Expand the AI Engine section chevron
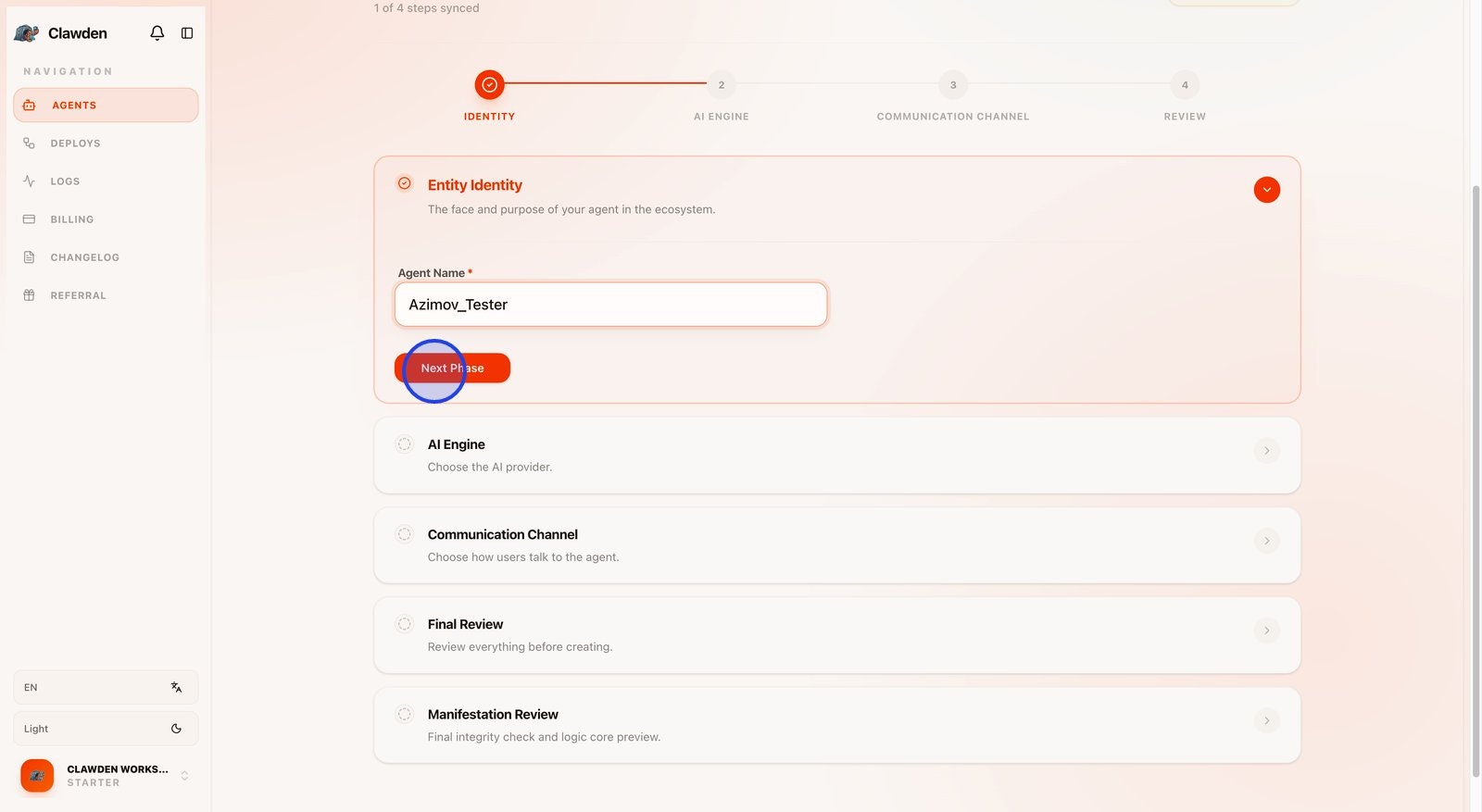Viewport: 1482px width, 812px height. pos(1267,451)
